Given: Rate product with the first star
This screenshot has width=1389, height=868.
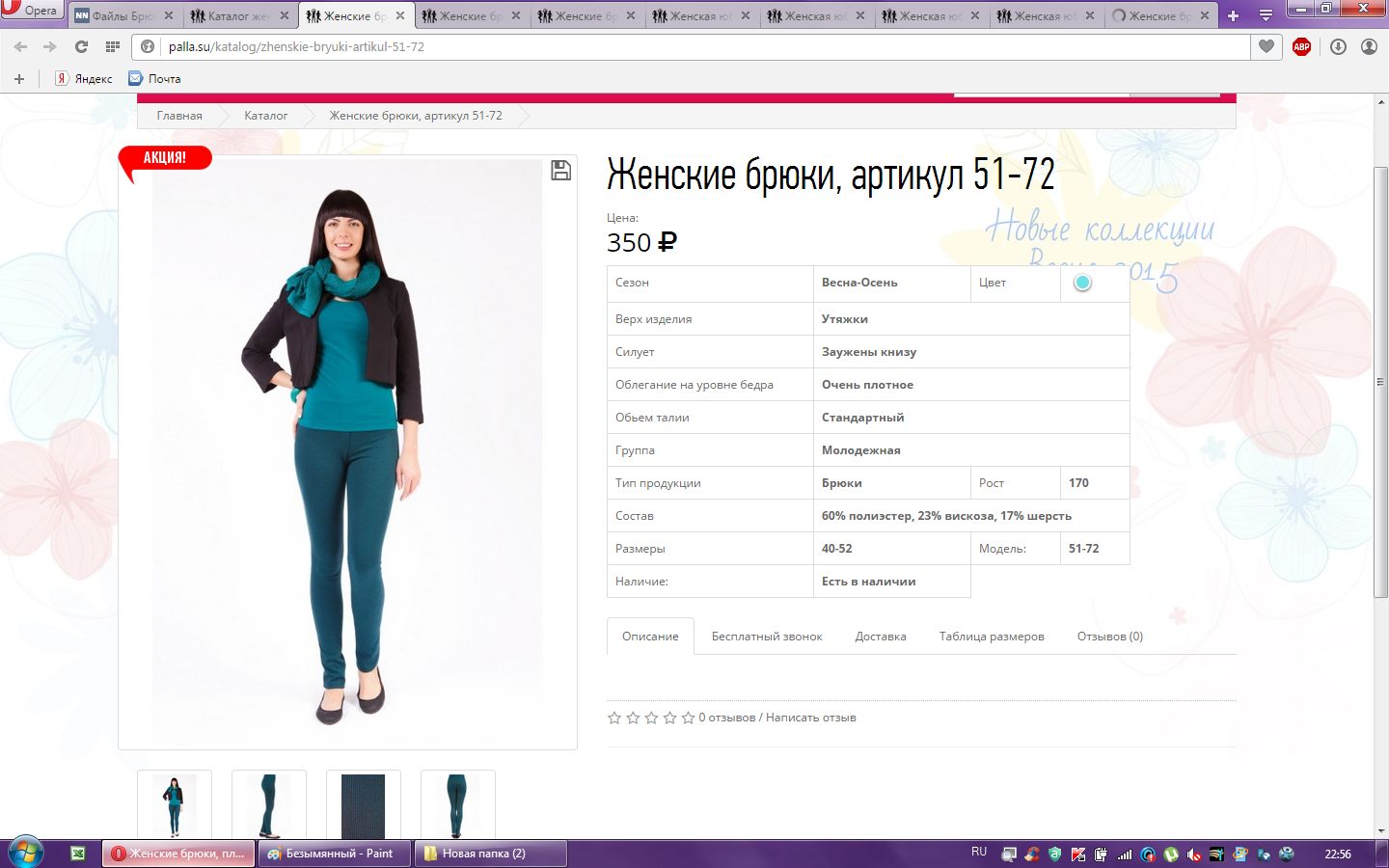Looking at the screenshot, I should [x=614, y=718].
